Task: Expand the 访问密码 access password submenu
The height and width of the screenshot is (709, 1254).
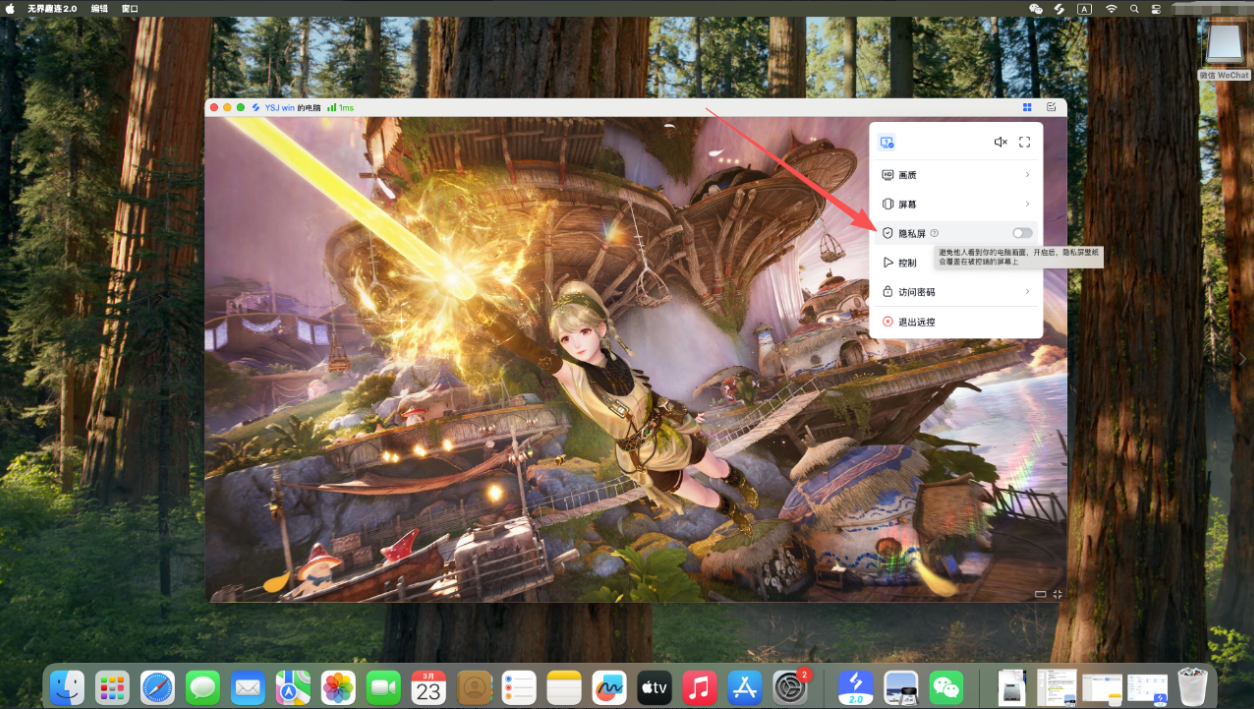Action: pos(955,292)
